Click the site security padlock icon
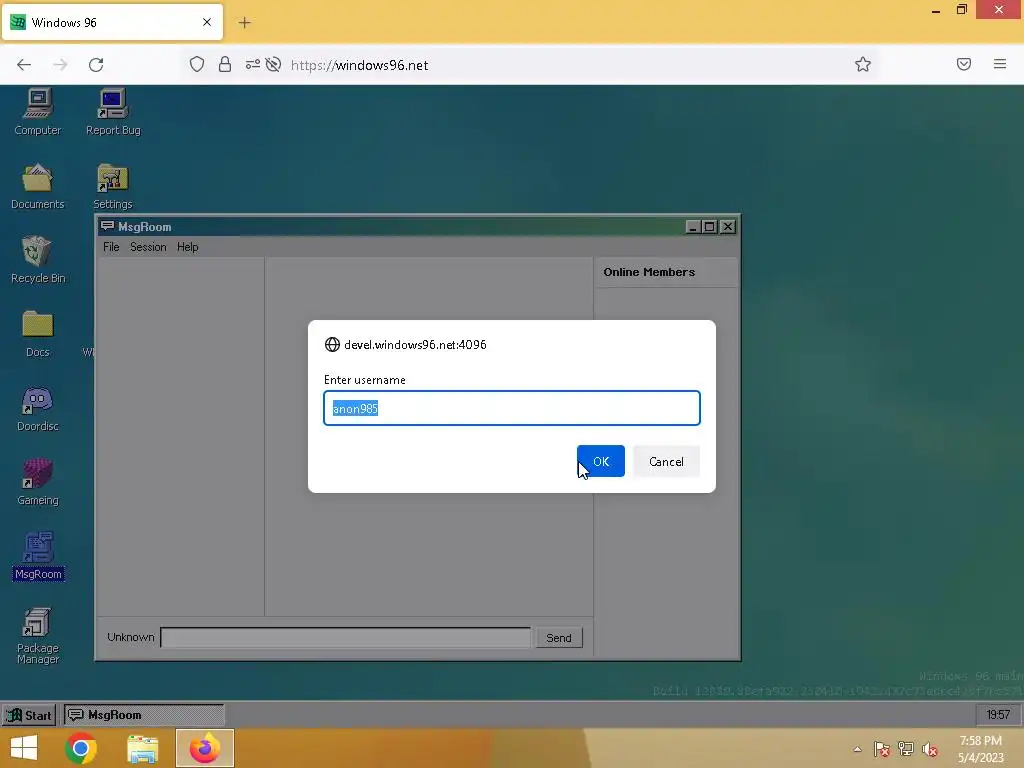Viewport: 1024px width, 768px height. click(x=225, y=64)
